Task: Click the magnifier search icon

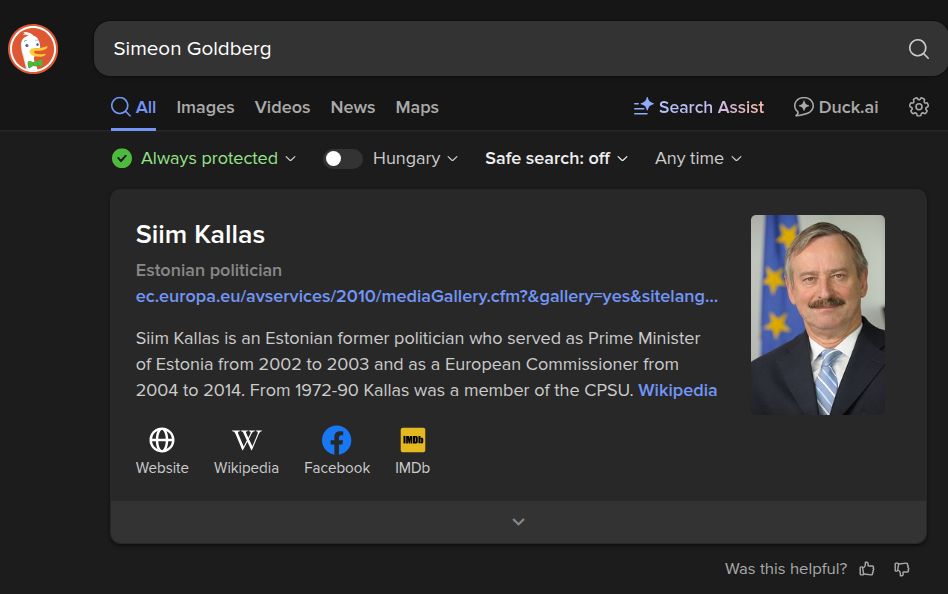Action: click(x=918, y=49)
